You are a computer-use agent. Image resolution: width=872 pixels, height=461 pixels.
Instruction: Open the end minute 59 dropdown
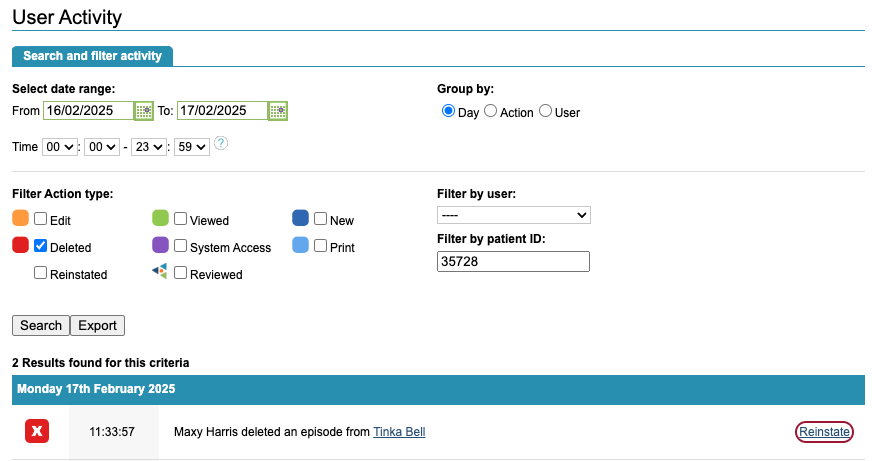tap(191, 147)
